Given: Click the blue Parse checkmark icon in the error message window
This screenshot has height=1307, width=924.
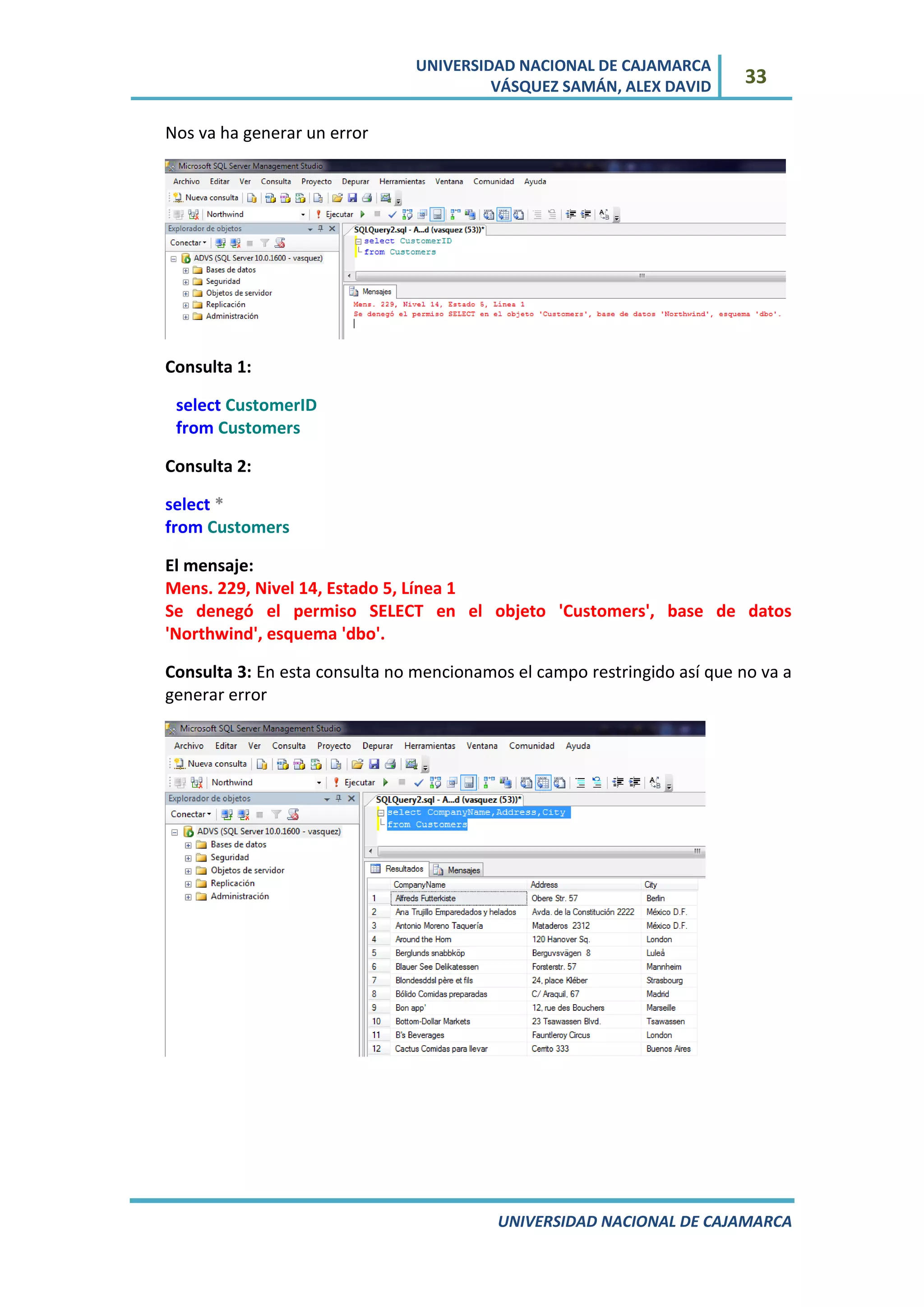Looking at the screenshot, I should [x=392, y=215].
